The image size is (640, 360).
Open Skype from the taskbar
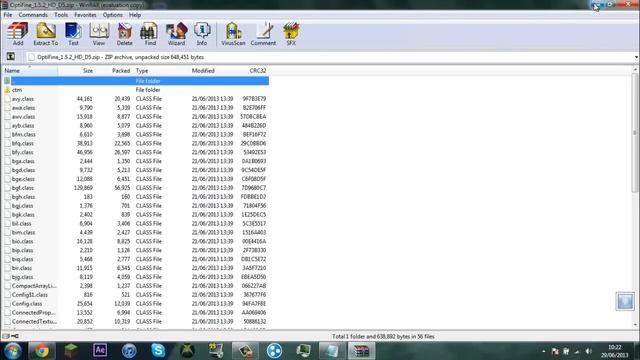point(158,351)
